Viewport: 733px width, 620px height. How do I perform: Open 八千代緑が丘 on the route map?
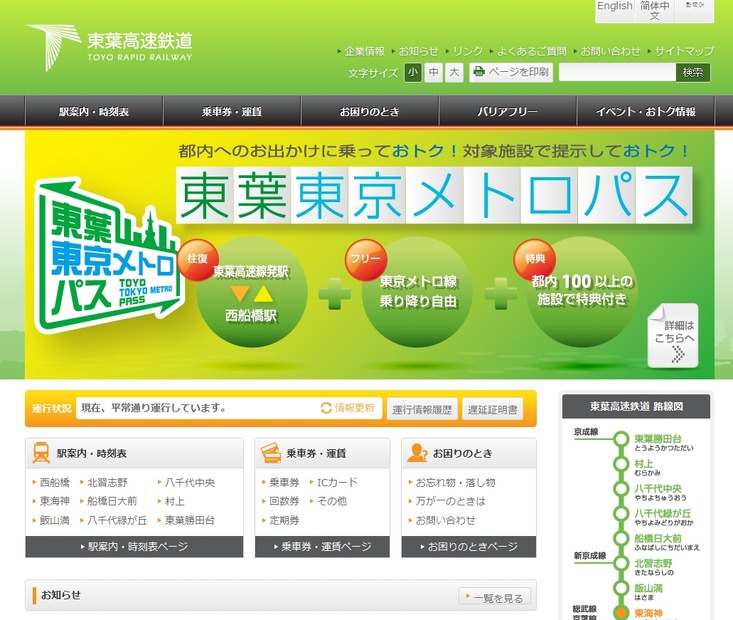[x=663, y=513]
